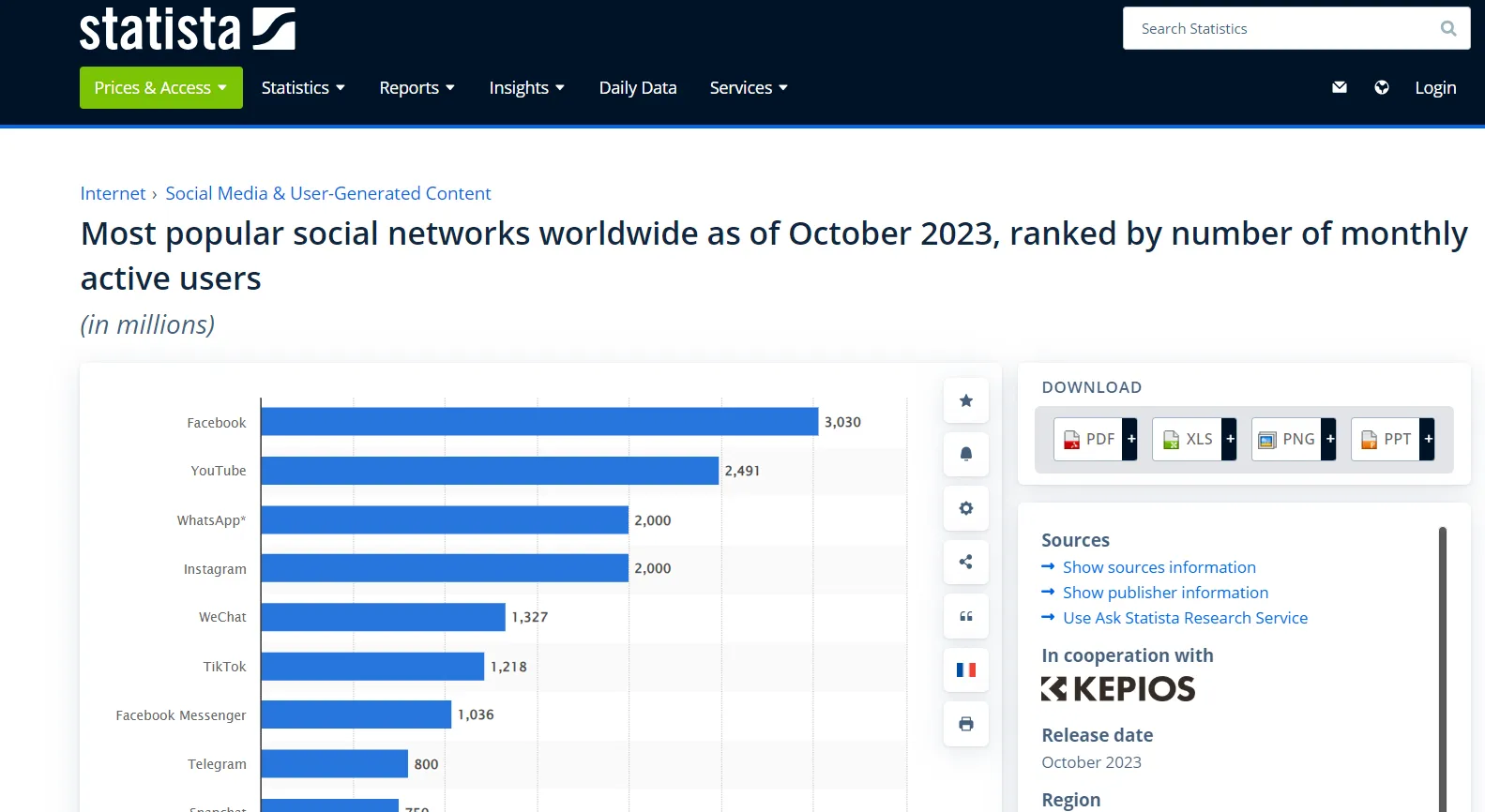
Task: Click the Facebook bar in chart
Action: pos(539,422)
